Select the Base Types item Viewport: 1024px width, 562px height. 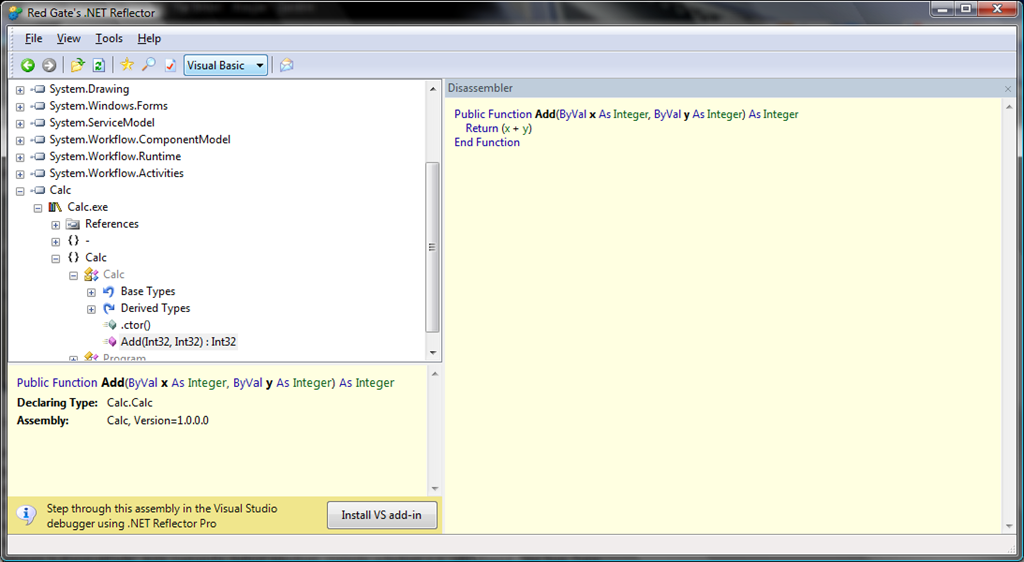148,291
